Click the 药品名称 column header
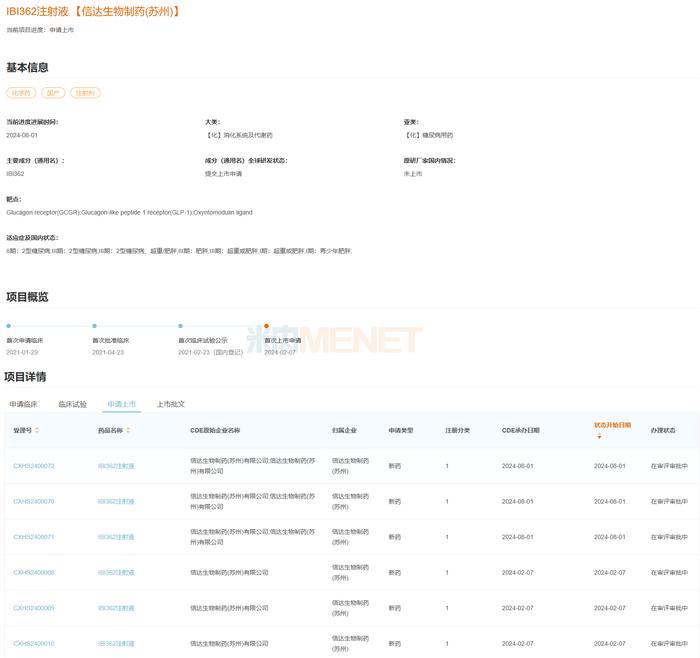The height and width of the screenshot is (658, 700). tap(110, 430)
